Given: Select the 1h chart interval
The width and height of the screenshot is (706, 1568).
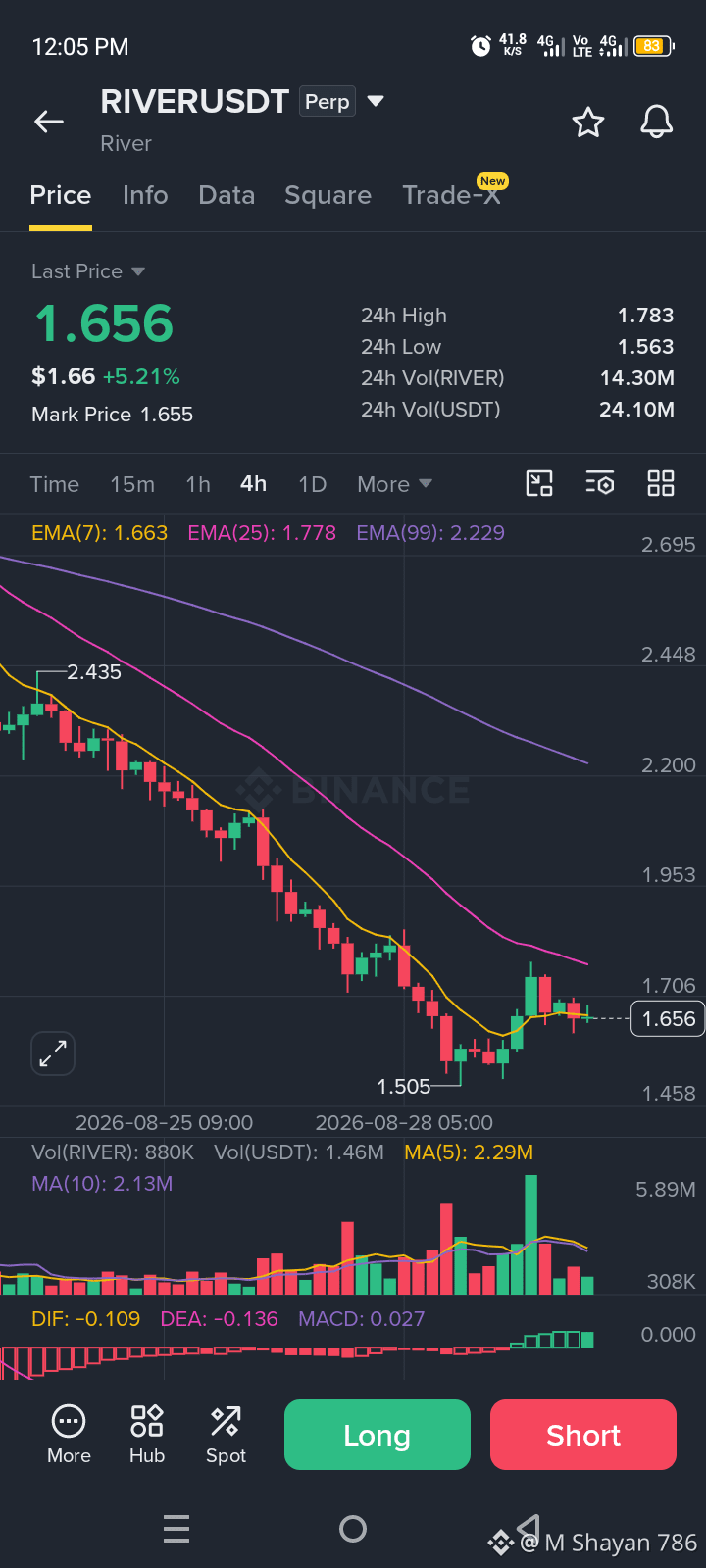Looking at the screenshot, I should pos(198,484).
